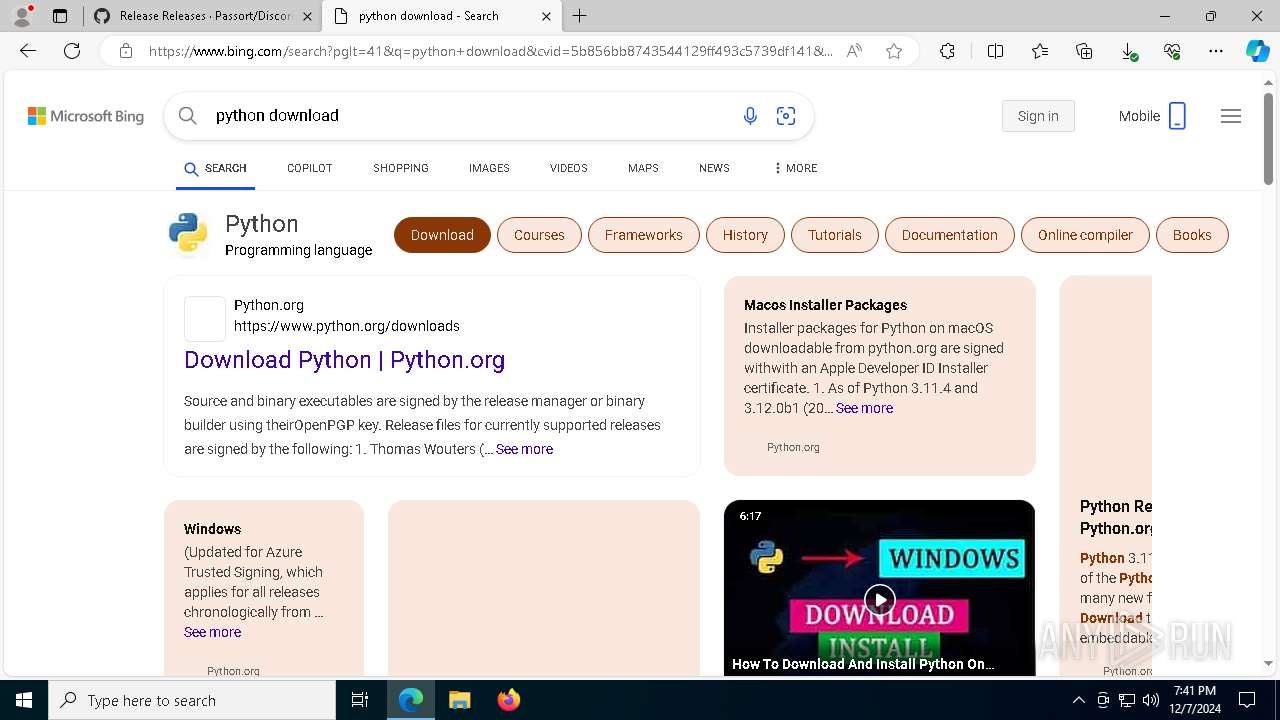Select the Frameworks pill
The width and height of the screenshot is (1280, 720).
643,235
